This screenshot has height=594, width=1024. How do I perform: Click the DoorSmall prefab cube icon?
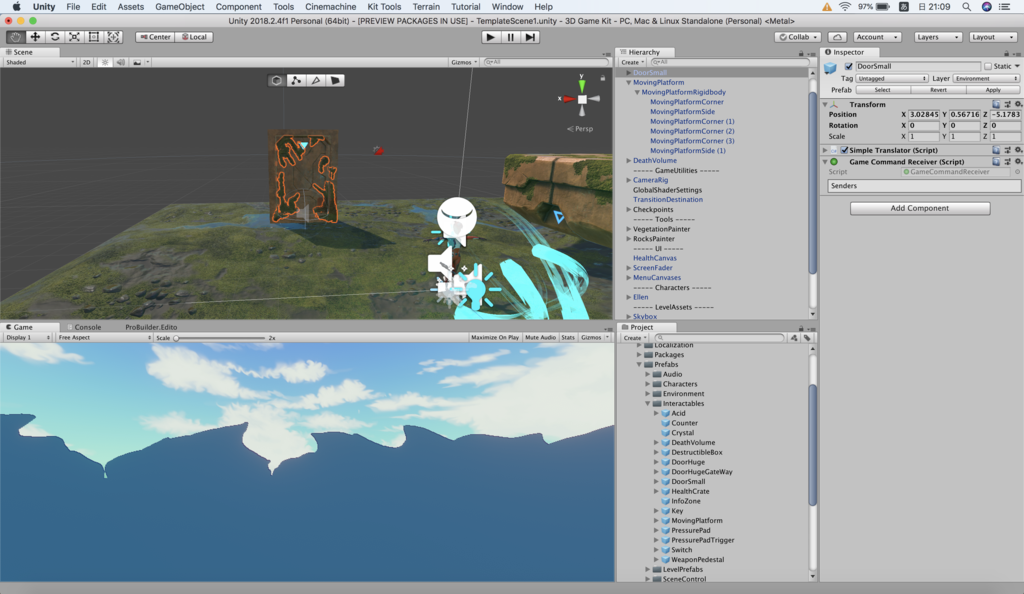pyautogui.click(x=830, y=68)
